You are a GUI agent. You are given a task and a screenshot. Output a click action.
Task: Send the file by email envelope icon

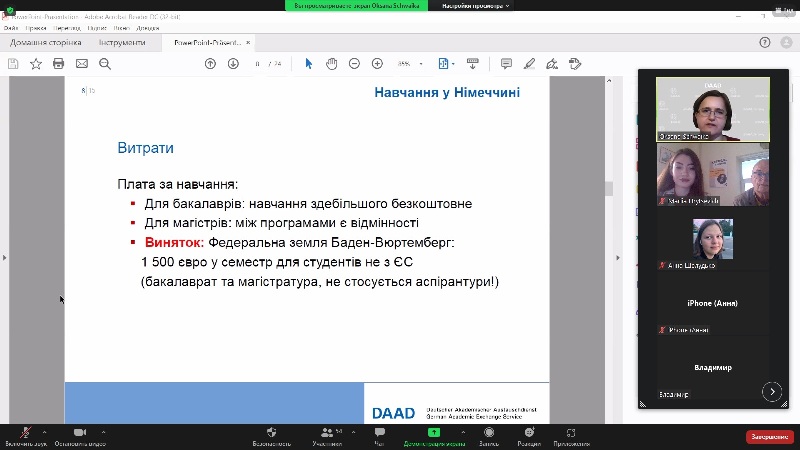click(x=82, y=64)
